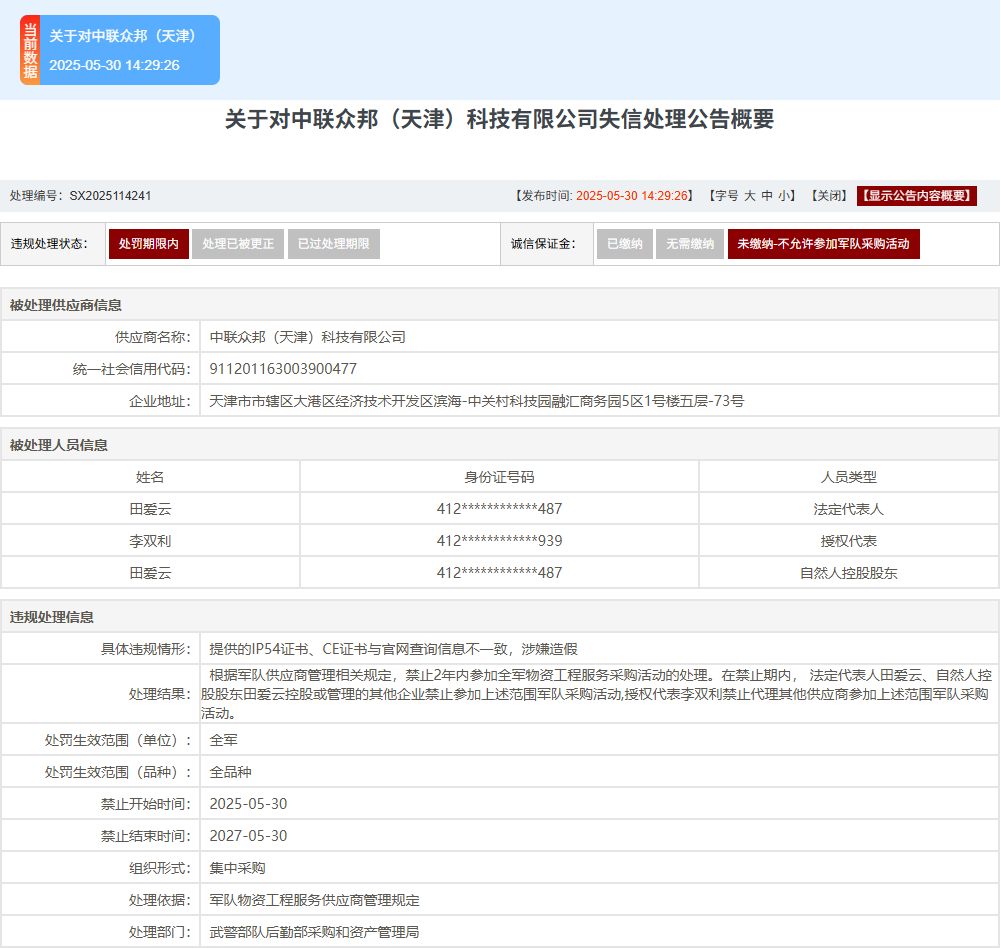
Task: Set font size to 中
Action: coord(767,196)
